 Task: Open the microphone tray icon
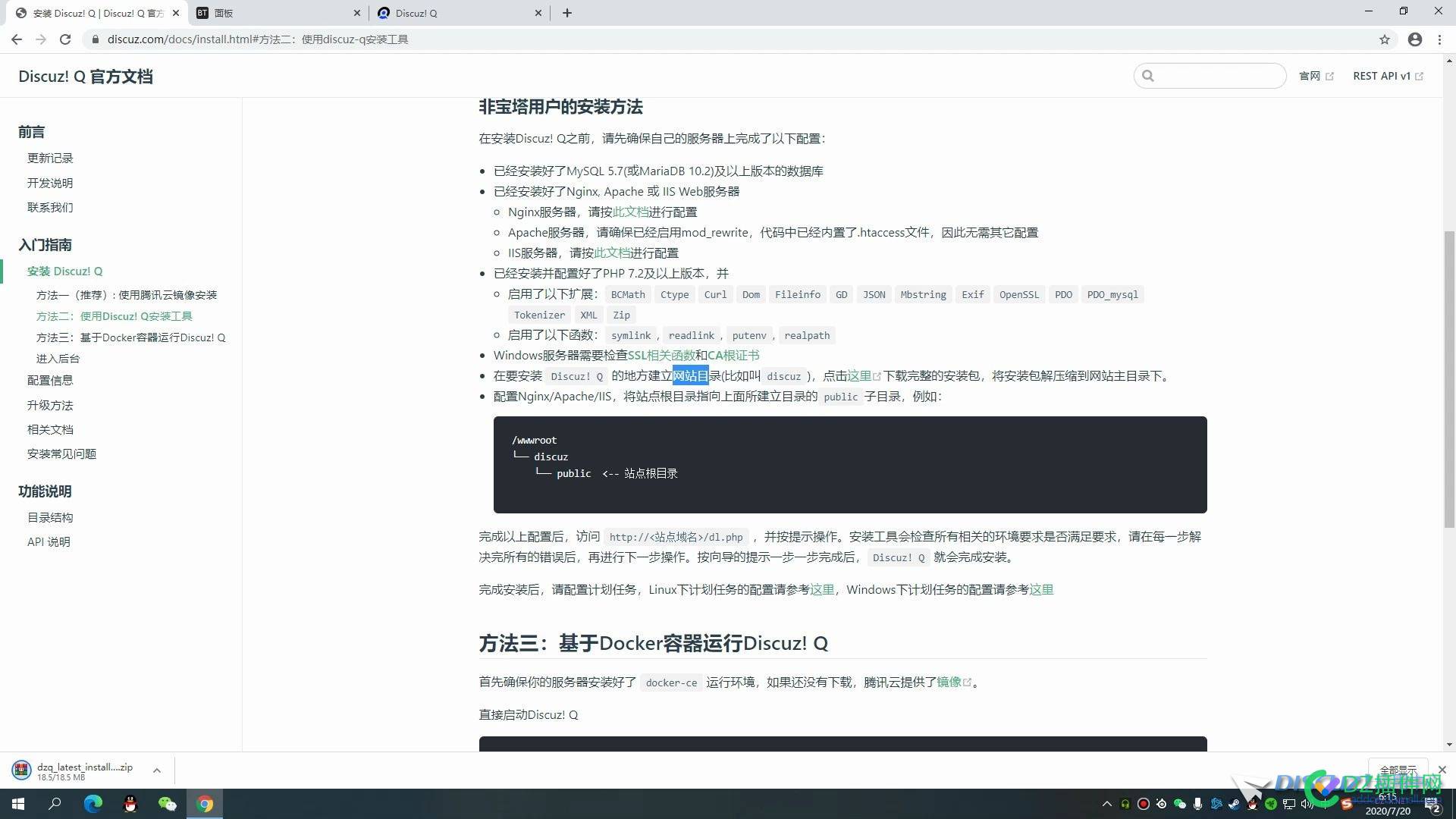click(x=1197, y=804)
